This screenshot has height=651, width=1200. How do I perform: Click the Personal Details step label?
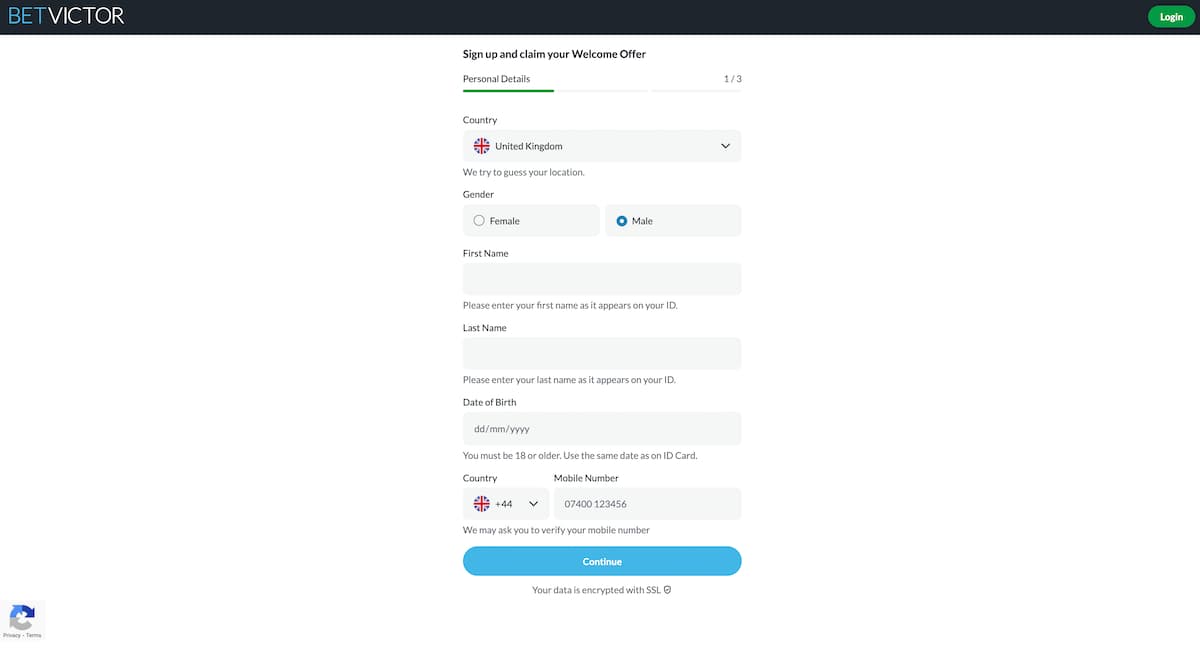tap(496, 79)
